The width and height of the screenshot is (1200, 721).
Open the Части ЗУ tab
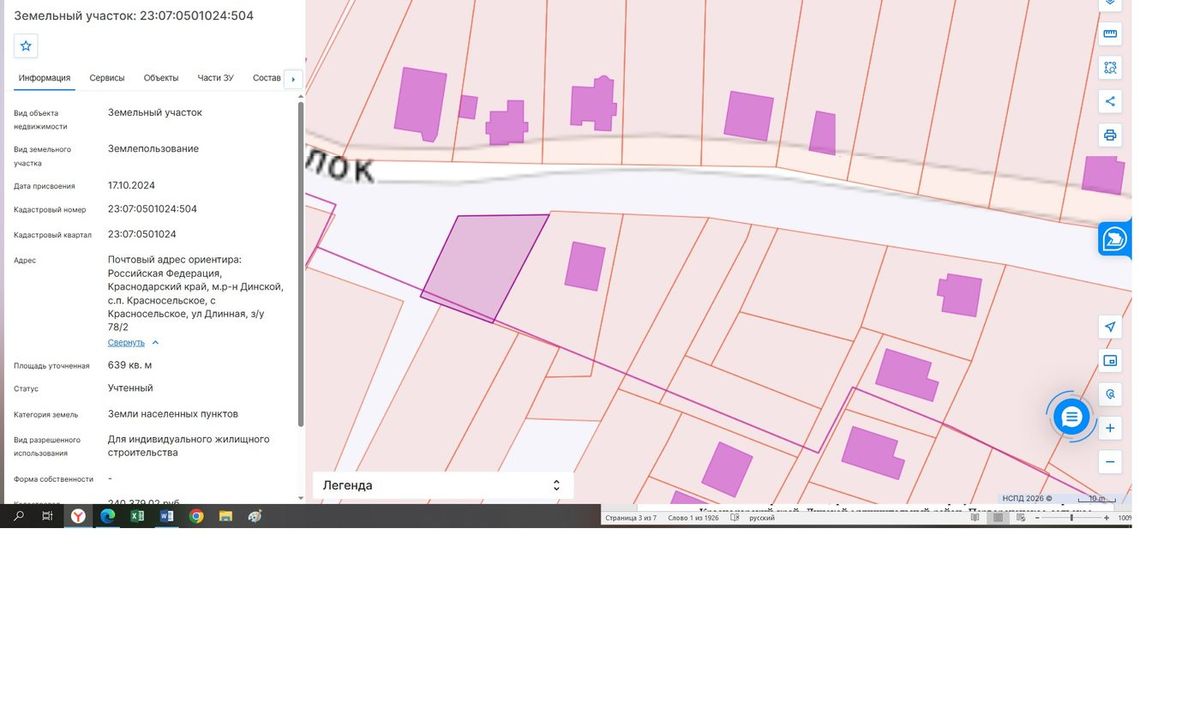(x=215, y=78)
